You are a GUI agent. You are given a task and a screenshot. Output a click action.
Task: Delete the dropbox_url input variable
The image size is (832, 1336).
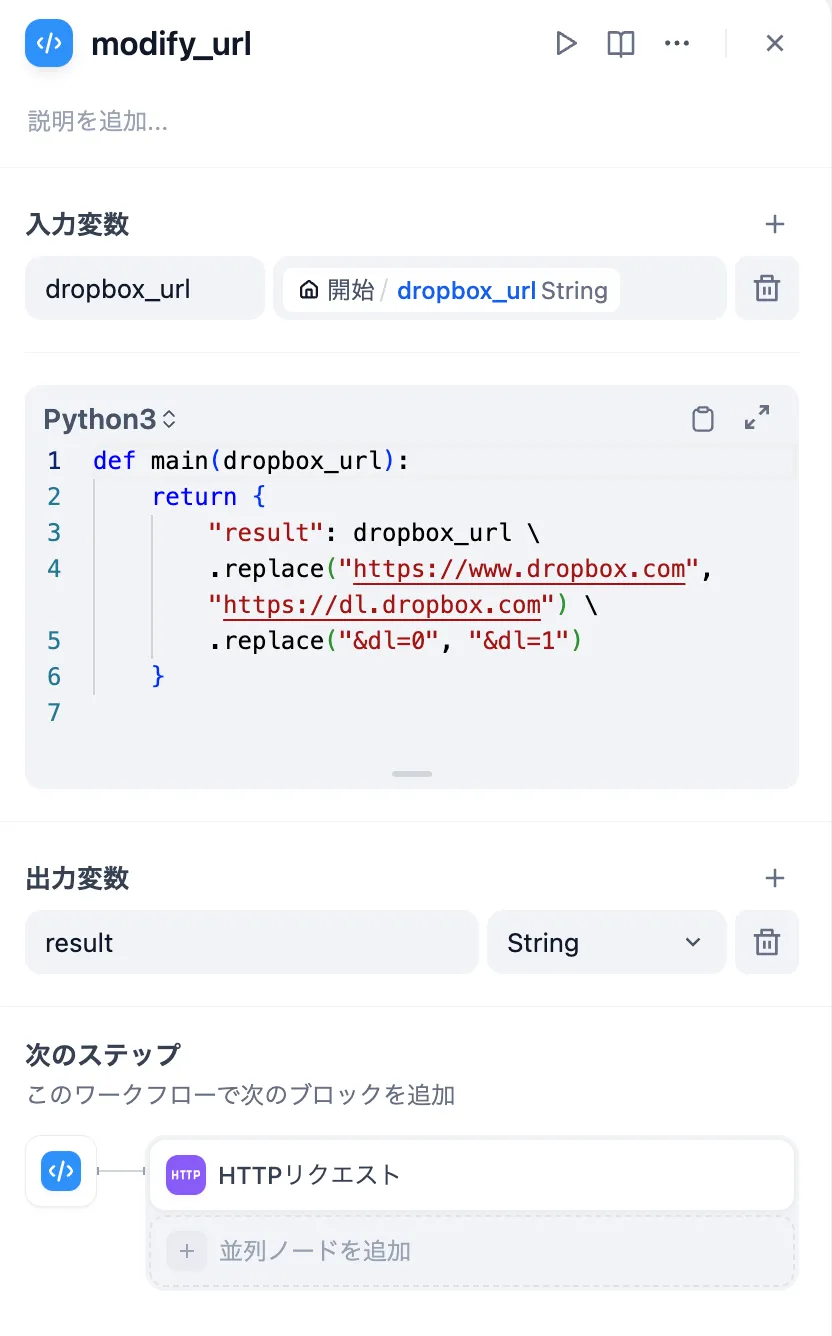(x=767, y=289)
